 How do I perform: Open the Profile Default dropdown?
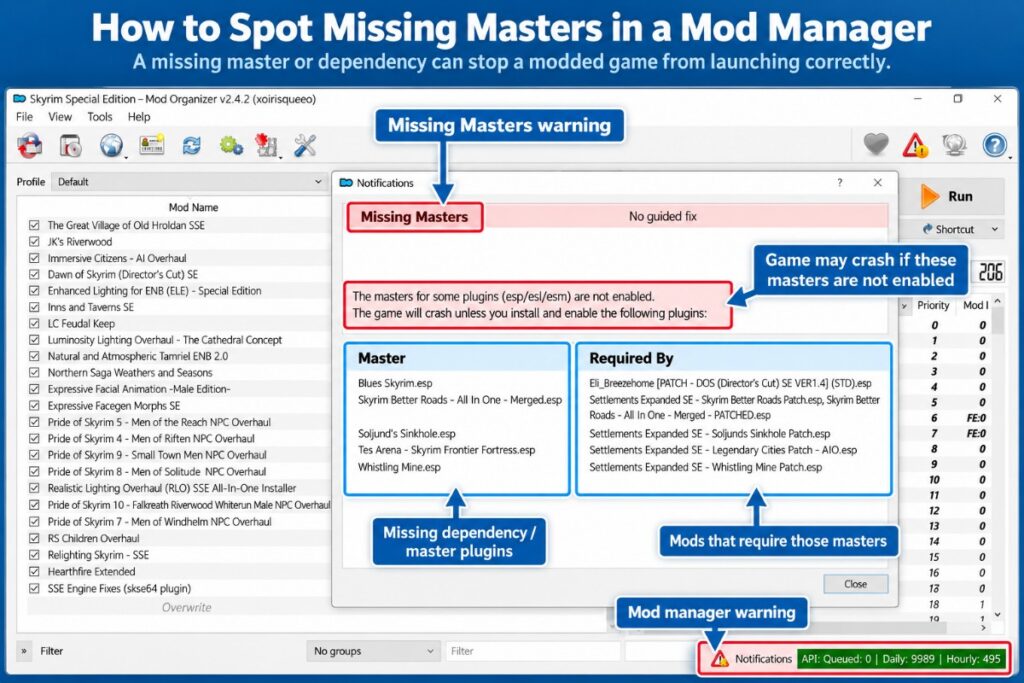[x=189, y=182]
